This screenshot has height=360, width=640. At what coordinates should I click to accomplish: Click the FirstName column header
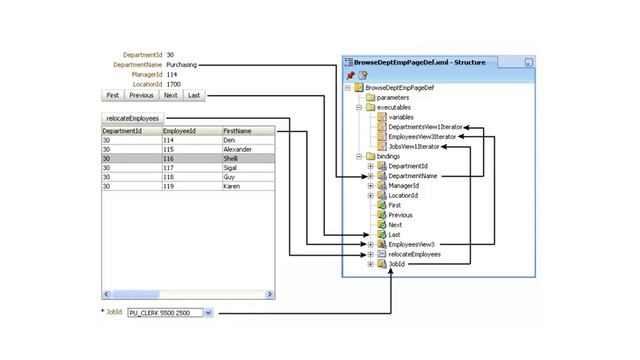pos(248,131)
